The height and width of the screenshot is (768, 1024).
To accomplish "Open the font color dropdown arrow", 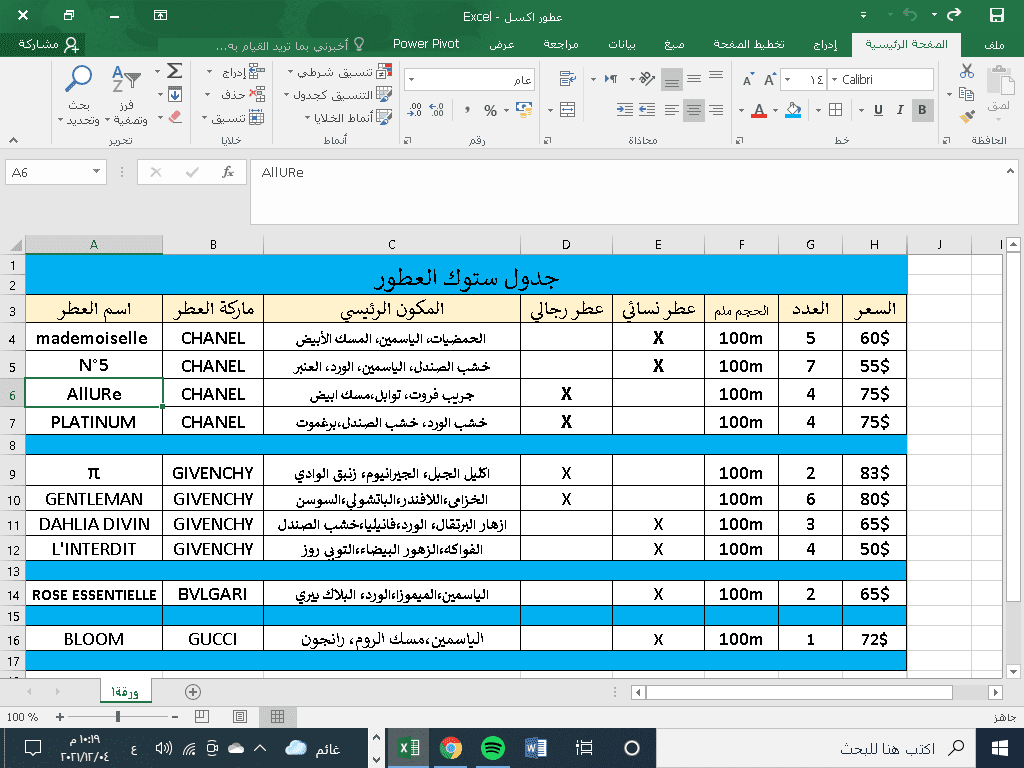I will pos(741,110).
